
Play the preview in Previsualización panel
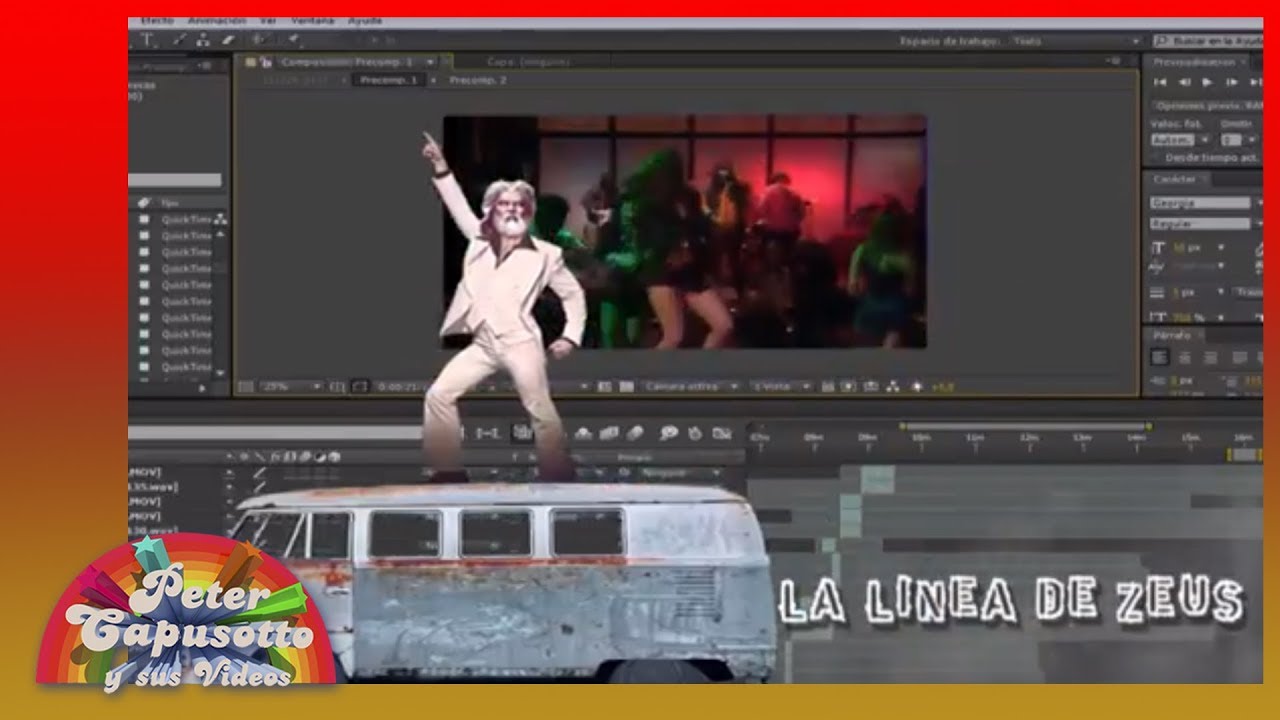coord(1207,82)
